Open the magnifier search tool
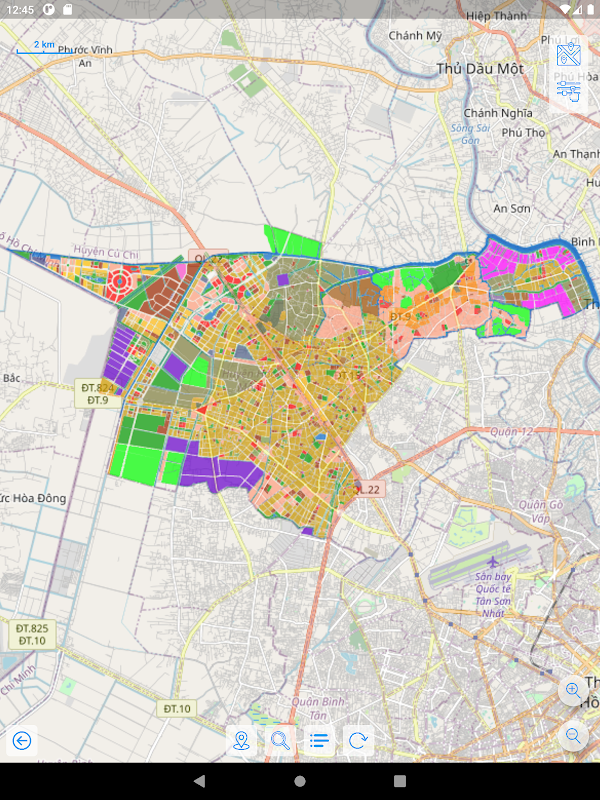This screenshot has width=600, height=800. click(x=280, y=740)
